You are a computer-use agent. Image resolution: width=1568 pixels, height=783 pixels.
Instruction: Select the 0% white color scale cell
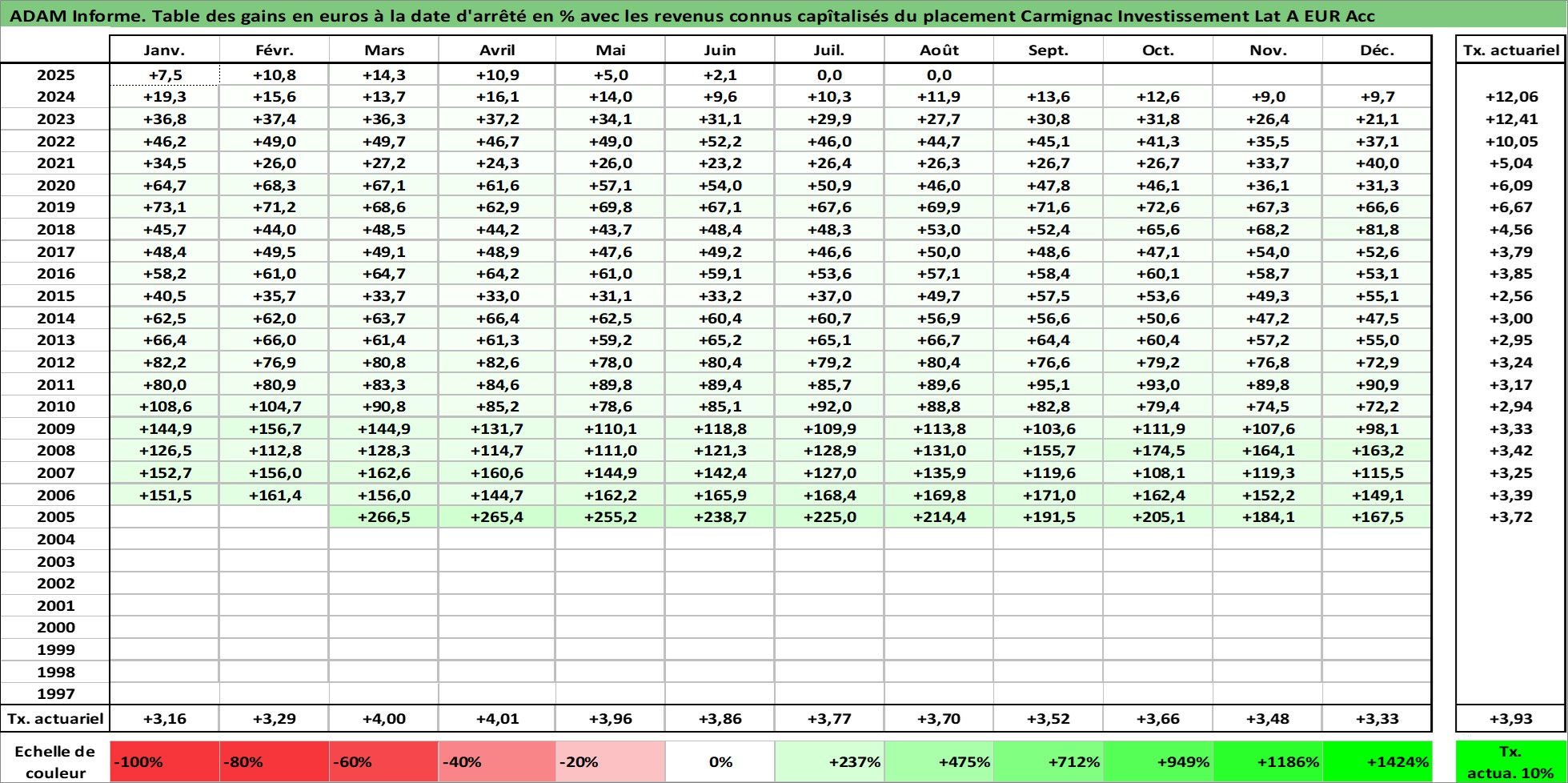pos(720,761)
